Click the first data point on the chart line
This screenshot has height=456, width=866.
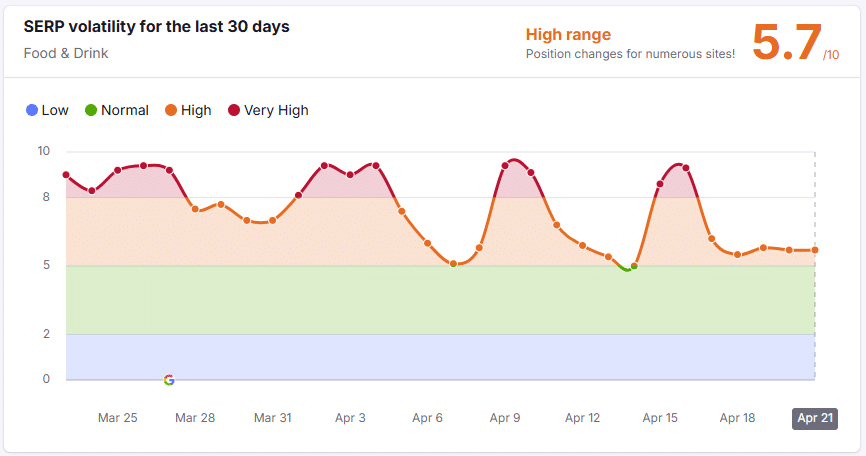(66, 175)
